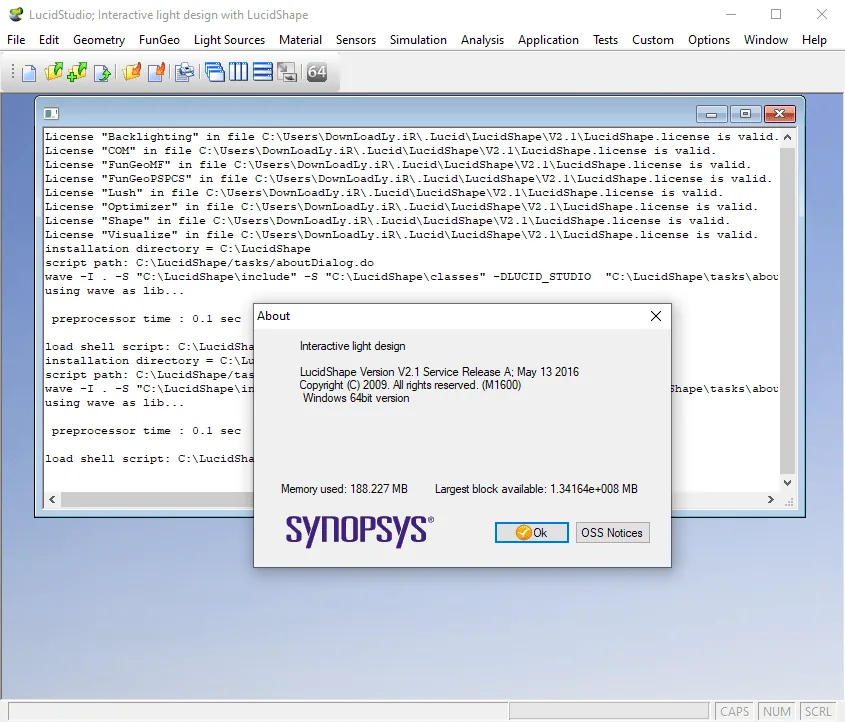Tile windows horizontally with the rows icon
Viewport: 845px width, 722px height.
tap(262, 72)
